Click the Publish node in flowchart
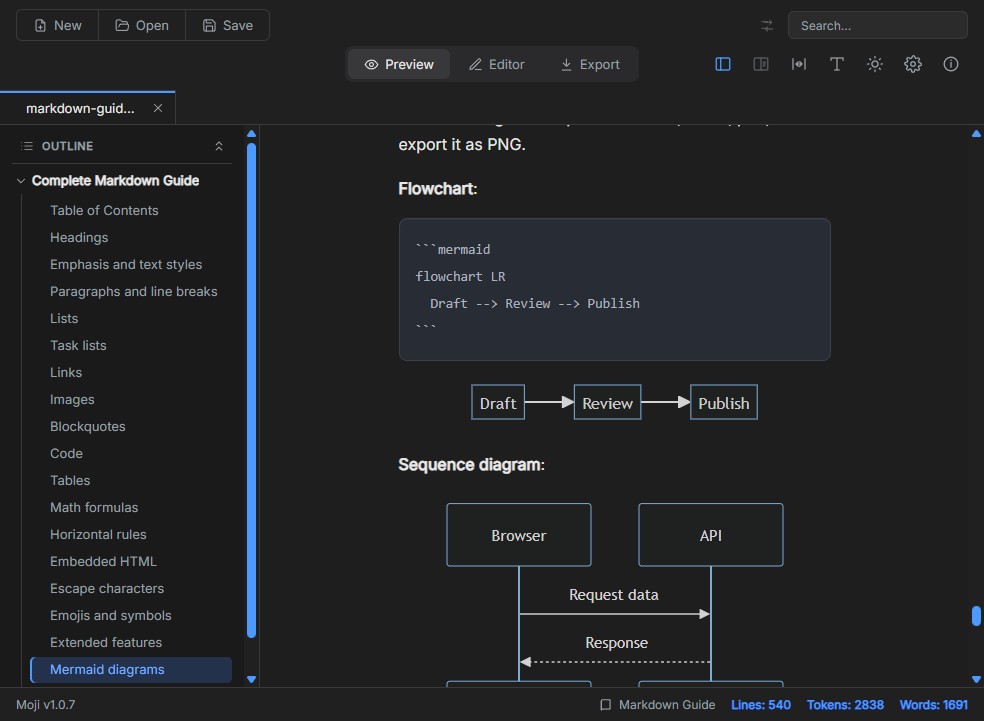Screen dimensions: 984x721 tap(724, 402)
